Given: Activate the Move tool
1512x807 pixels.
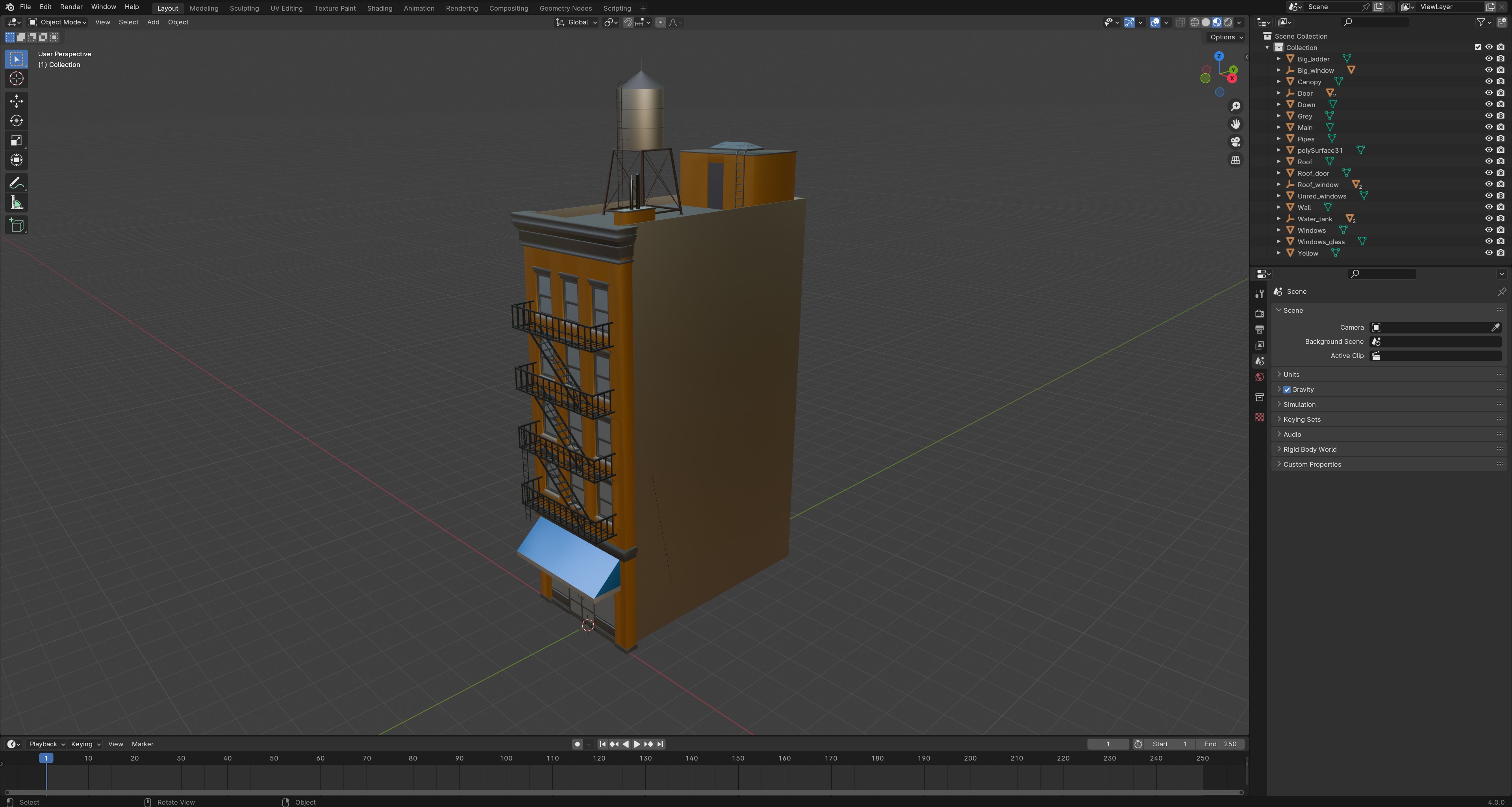Looking at the screenshot, I should [17, 101].
